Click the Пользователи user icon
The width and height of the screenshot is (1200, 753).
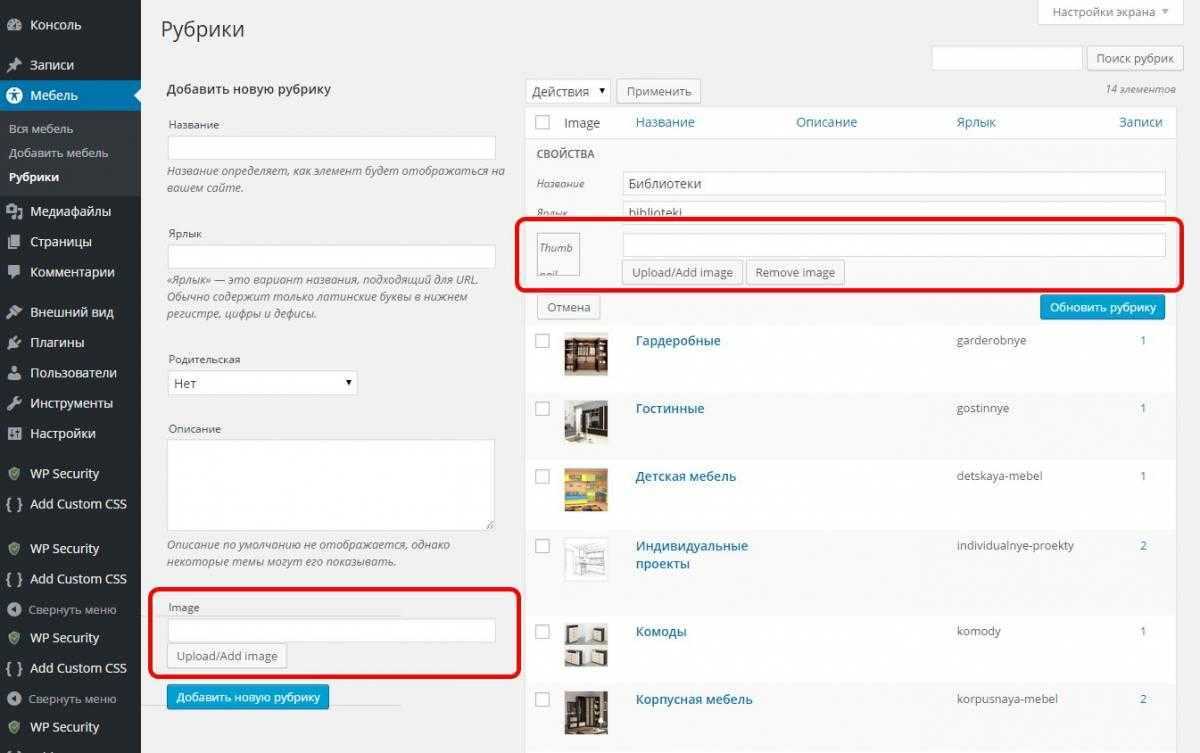point(14,373)
